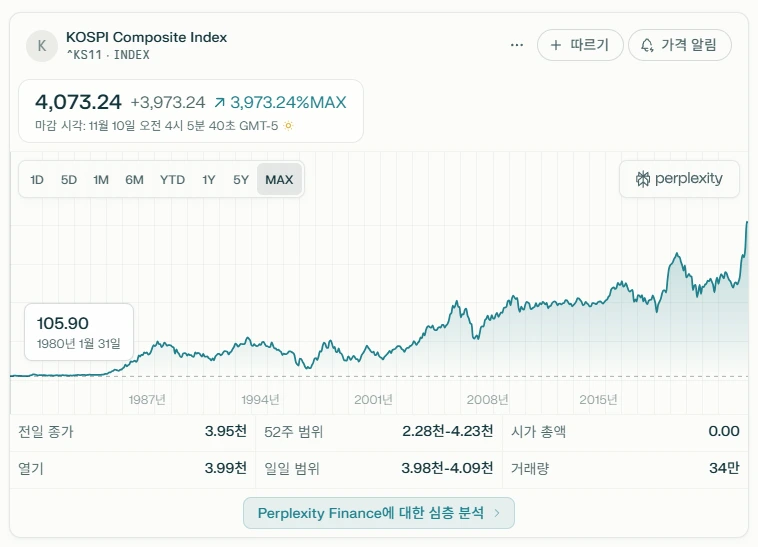758x547 pixels.
Task: Select the 1Y chart range
Action: coord(209,180)
